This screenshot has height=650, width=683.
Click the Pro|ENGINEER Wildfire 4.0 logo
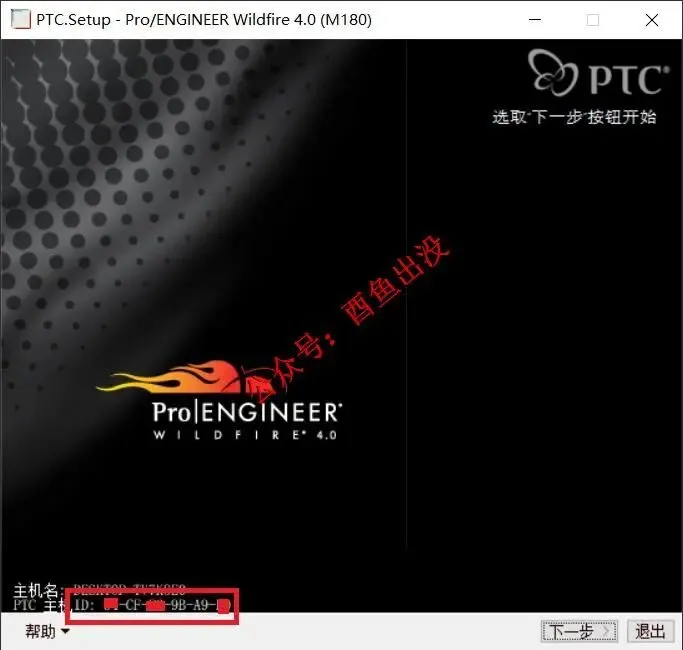tap(219, 401)
